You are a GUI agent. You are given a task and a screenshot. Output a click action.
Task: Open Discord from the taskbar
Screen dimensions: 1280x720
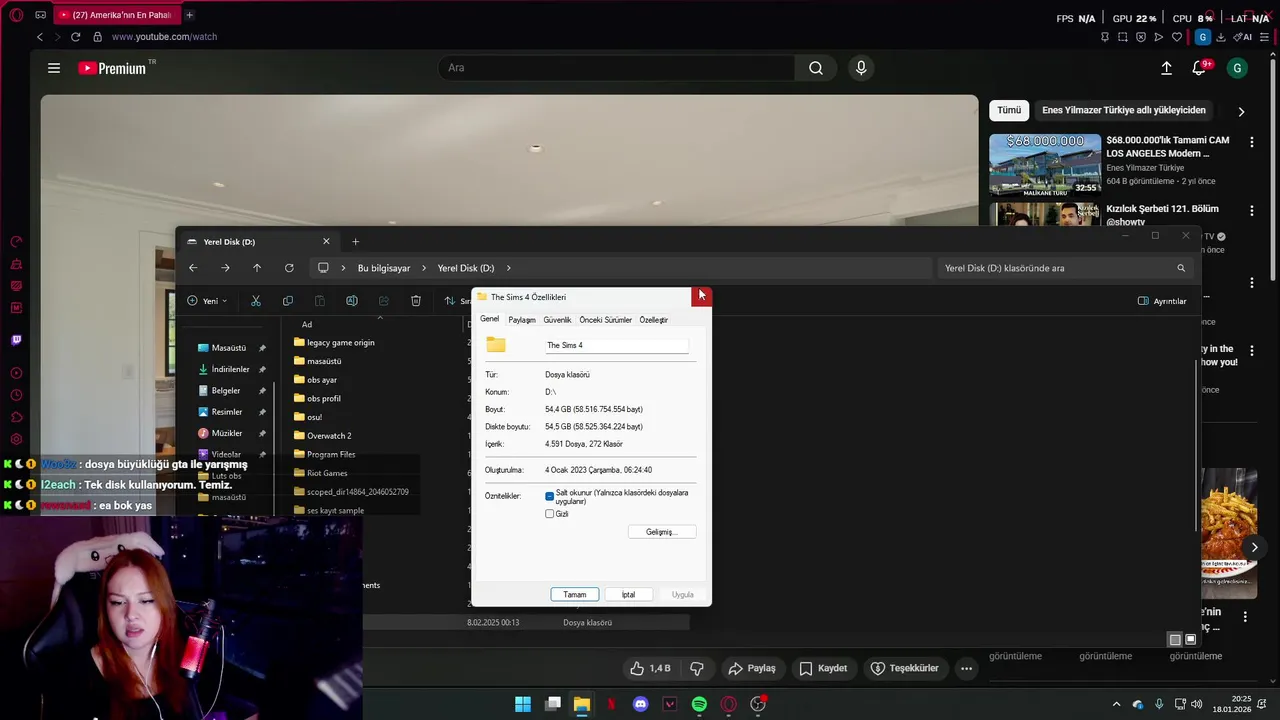point(641,704)
